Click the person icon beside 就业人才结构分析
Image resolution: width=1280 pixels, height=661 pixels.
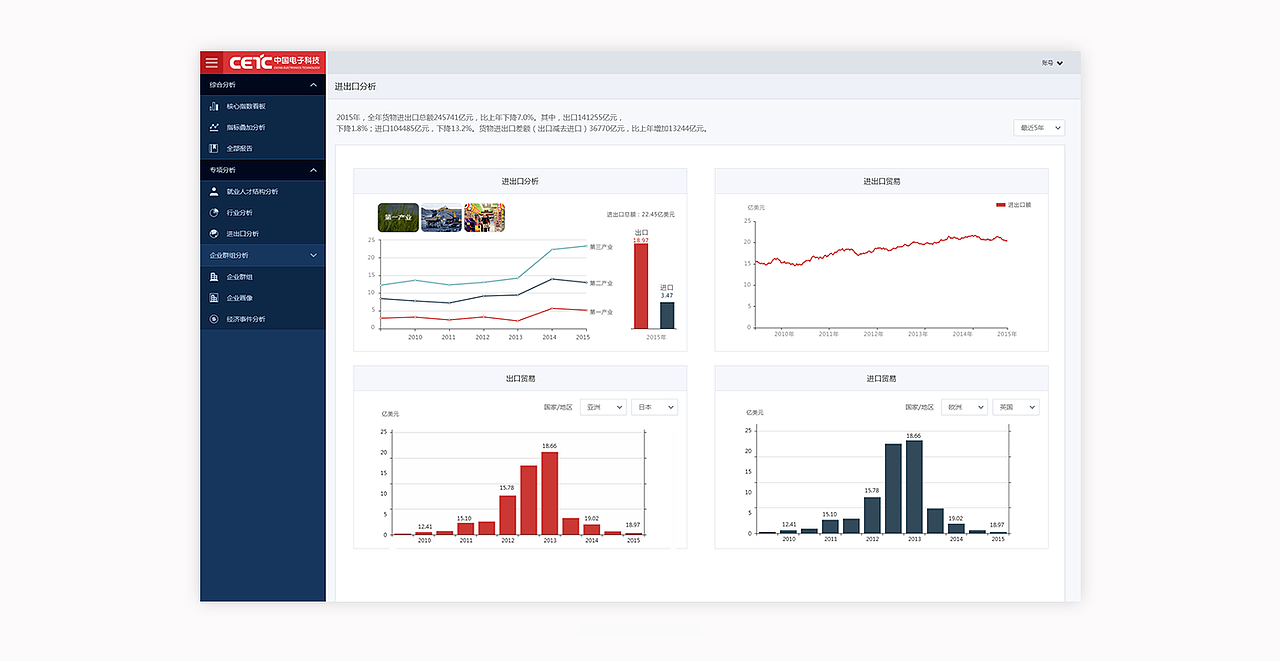pos(214,191)
